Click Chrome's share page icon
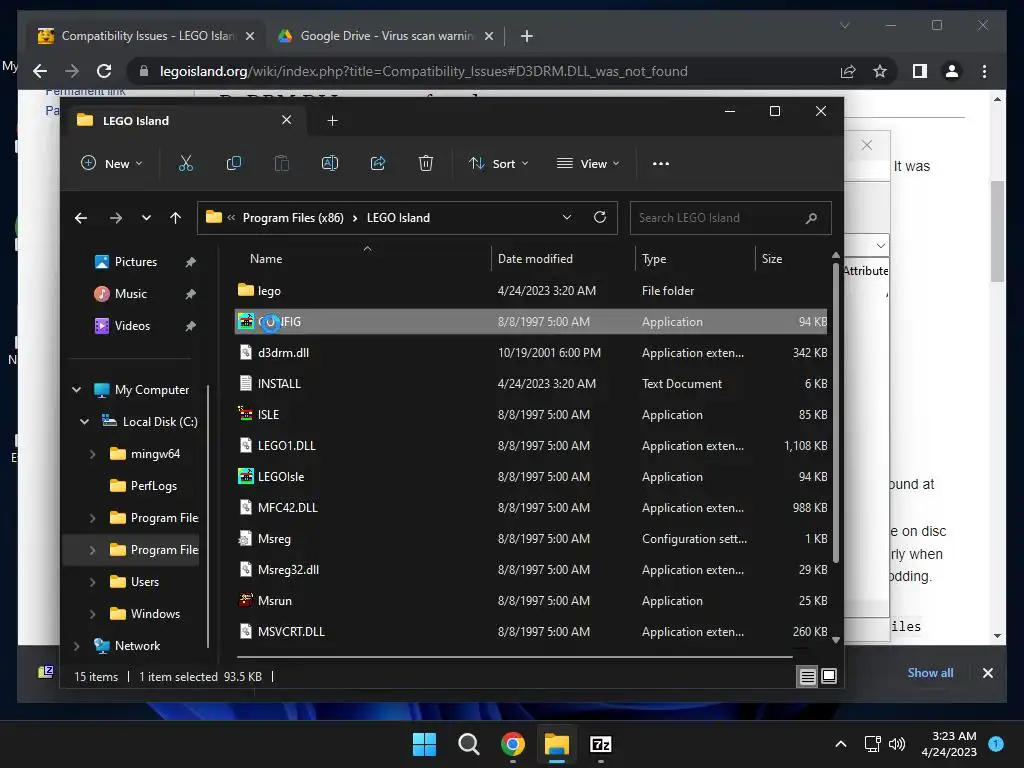Image resolution: width=1024 pixels, height=768 pixels. [x=848, y=71]
